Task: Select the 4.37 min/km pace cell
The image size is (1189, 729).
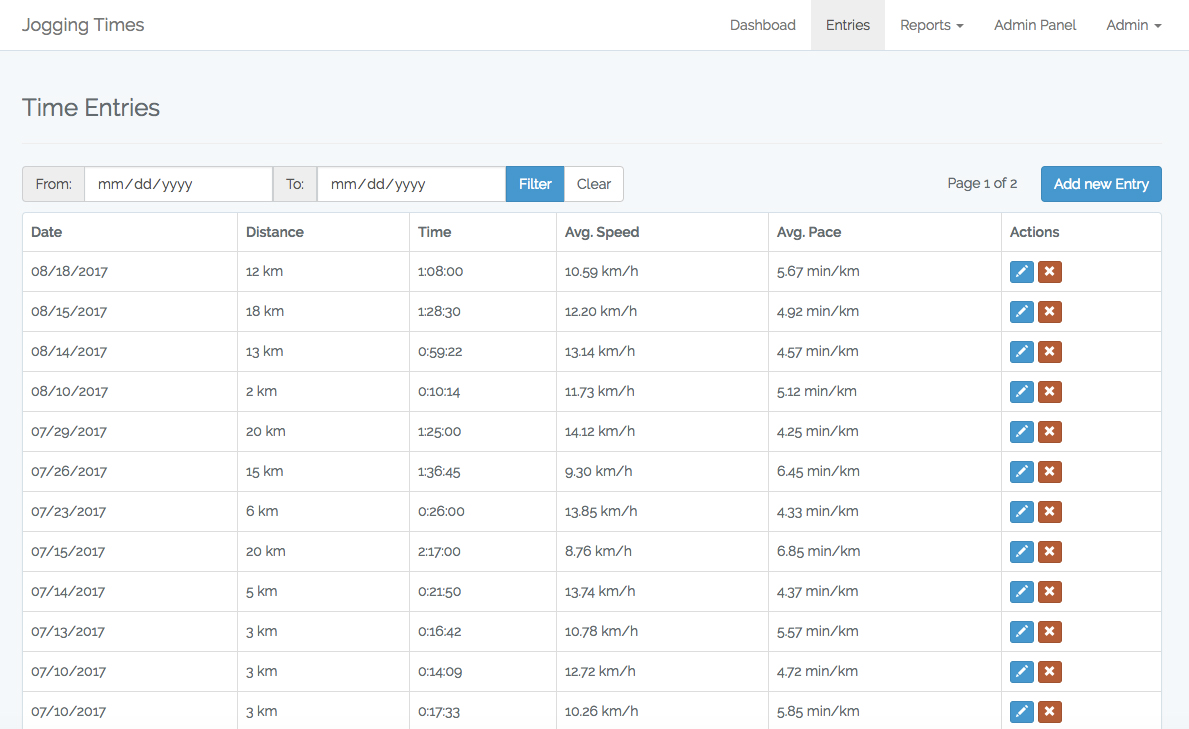Action: (x=885, y=592)
